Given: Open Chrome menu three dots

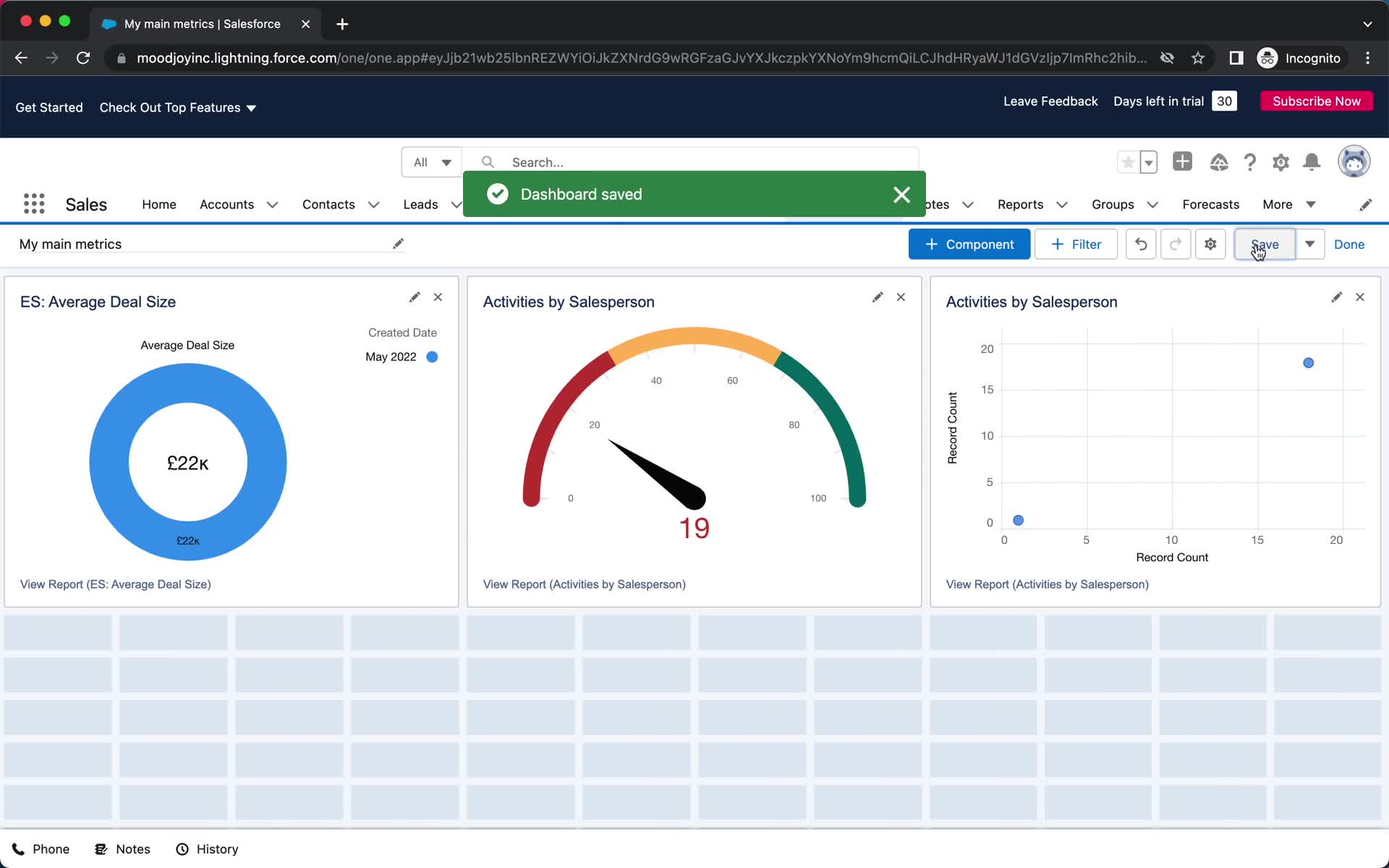Looking at the screenshot, I should point(1367,58).
